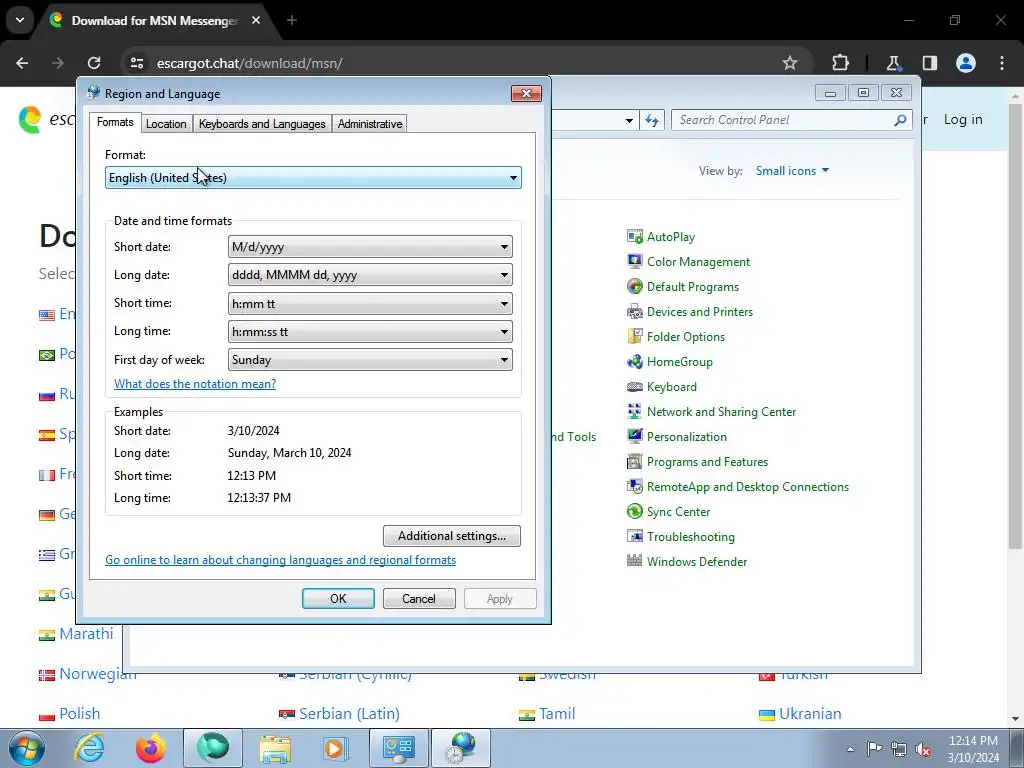Expand the Short time format dropdown

pyautogui.click(x=370, y=304)
